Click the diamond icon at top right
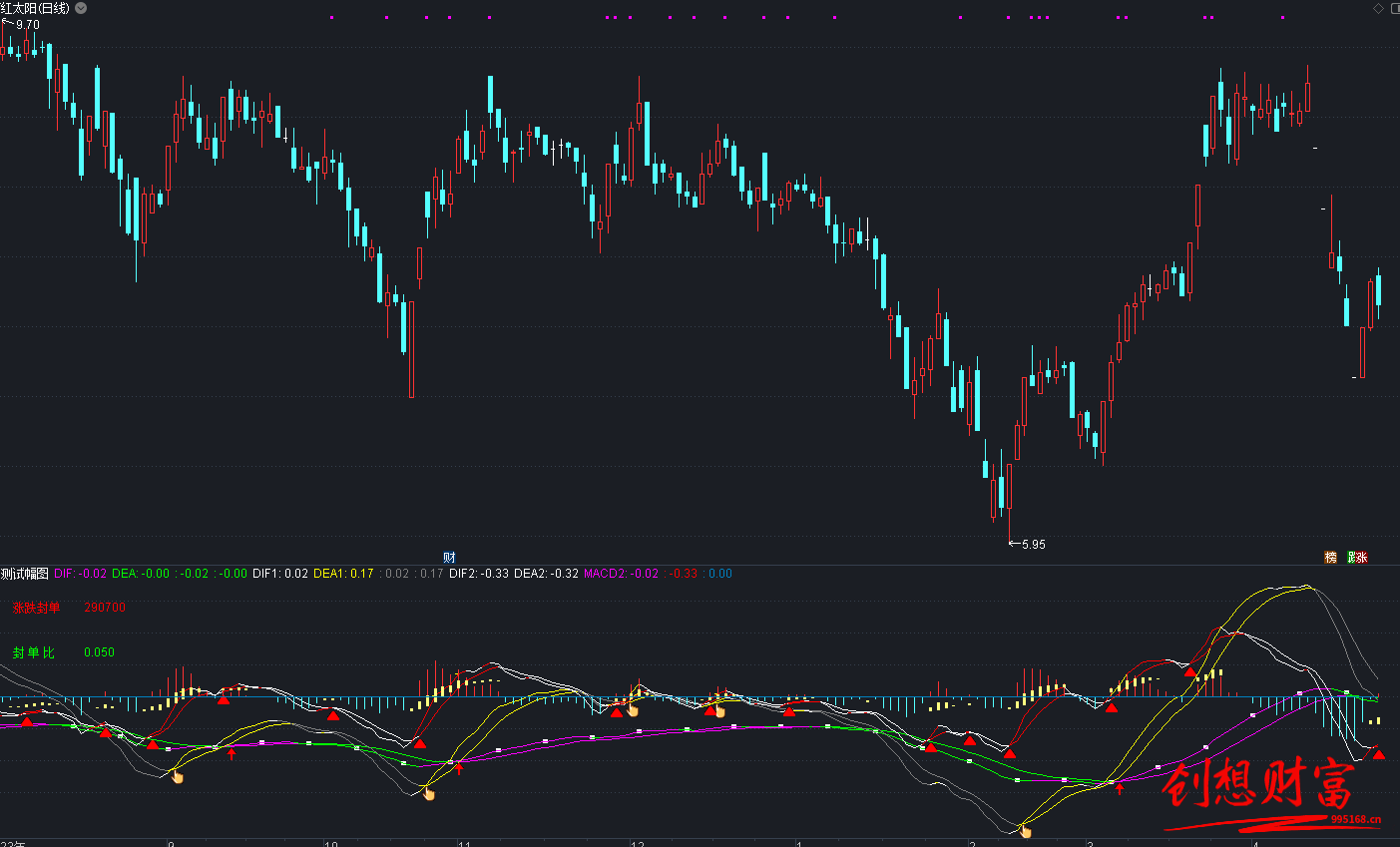1400x847 pixels. (1379, 8)
